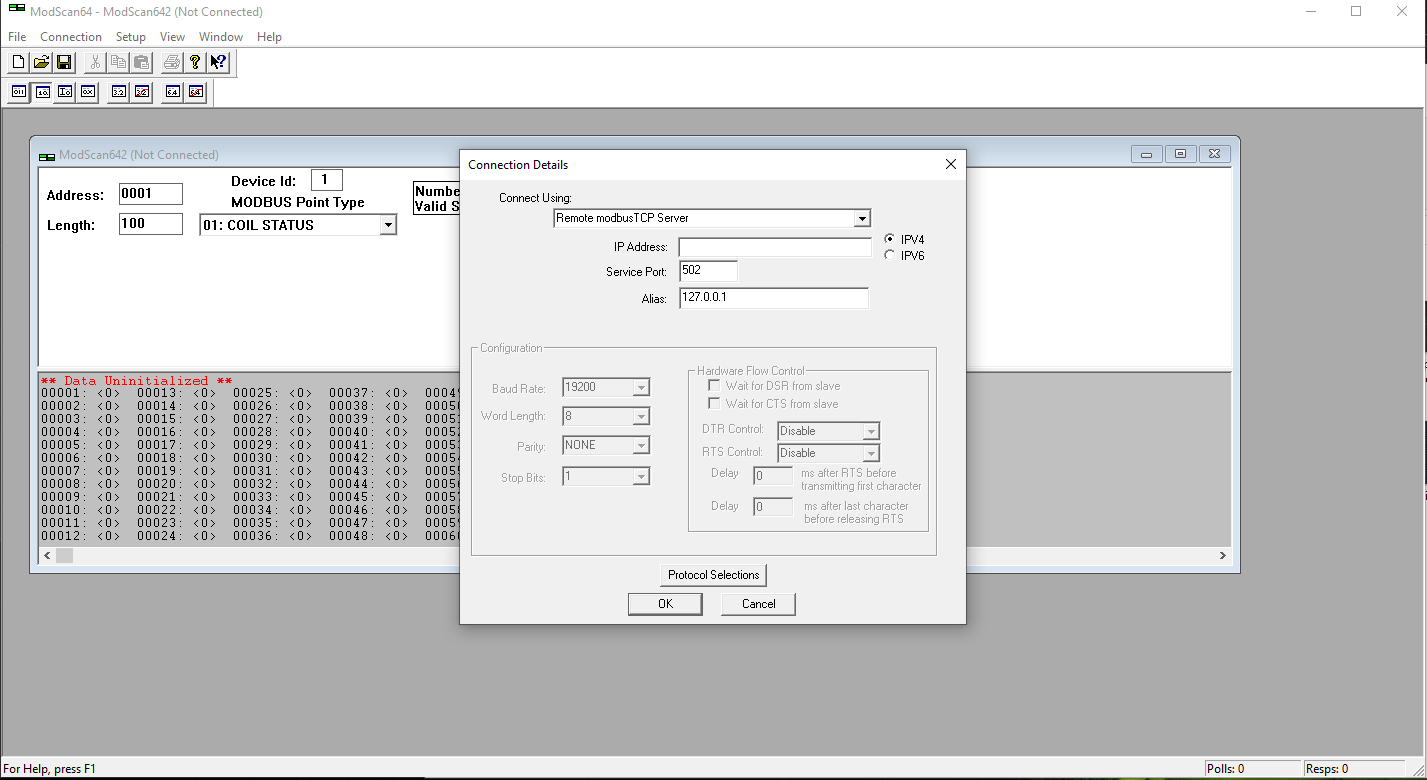Select the IPV6 radio button

coord(890,255)
